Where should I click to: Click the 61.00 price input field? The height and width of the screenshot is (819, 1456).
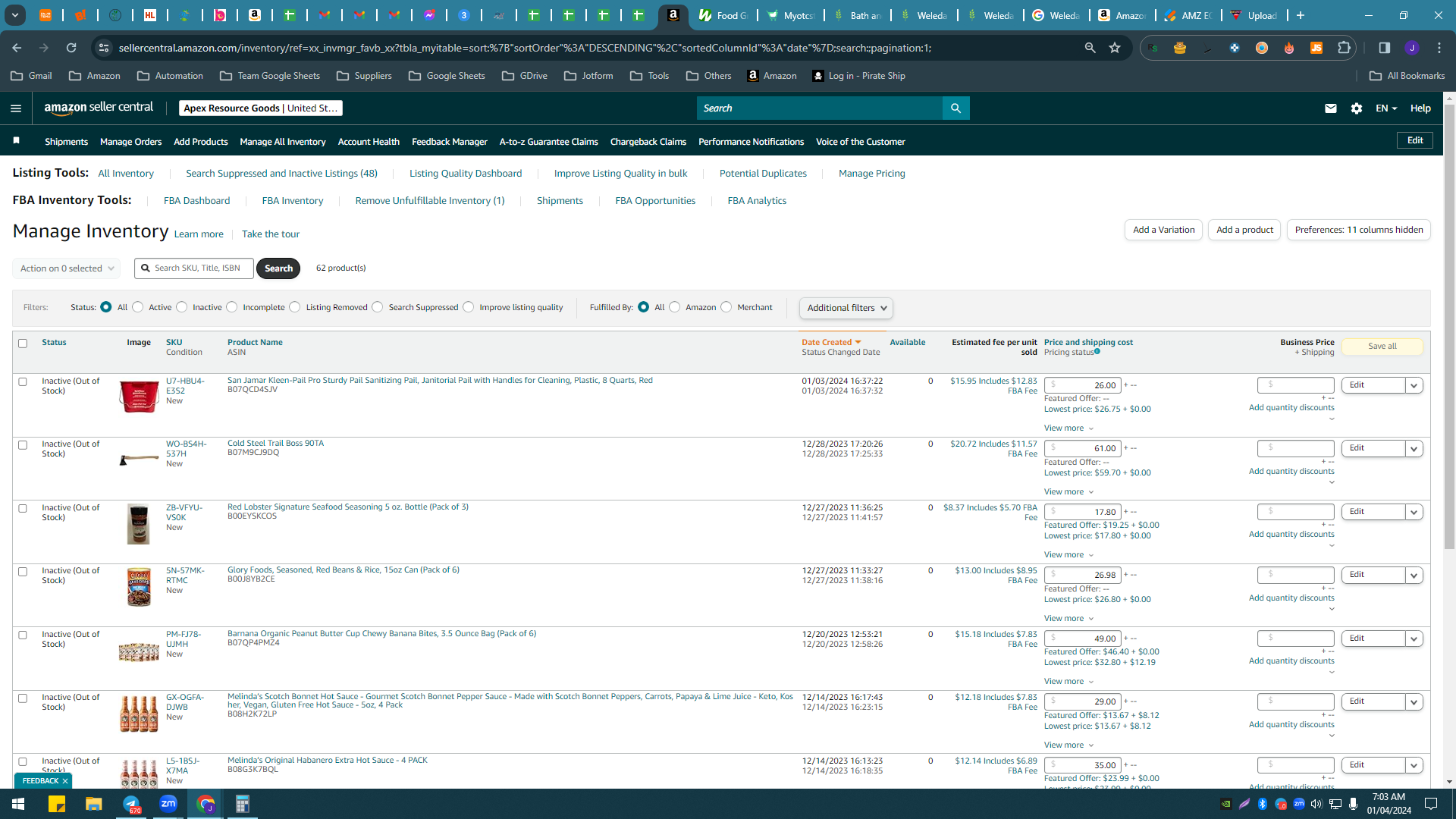[1082, 449]
